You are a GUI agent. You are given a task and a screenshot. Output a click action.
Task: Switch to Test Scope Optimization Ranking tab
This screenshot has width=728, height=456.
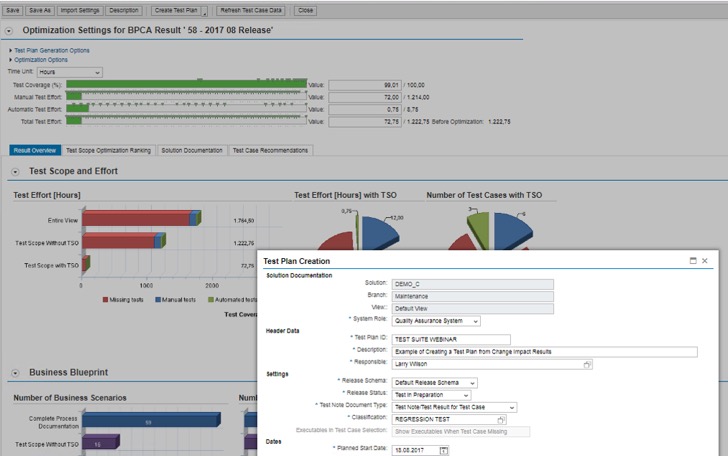pyautogui.click(x=108, y=150)
